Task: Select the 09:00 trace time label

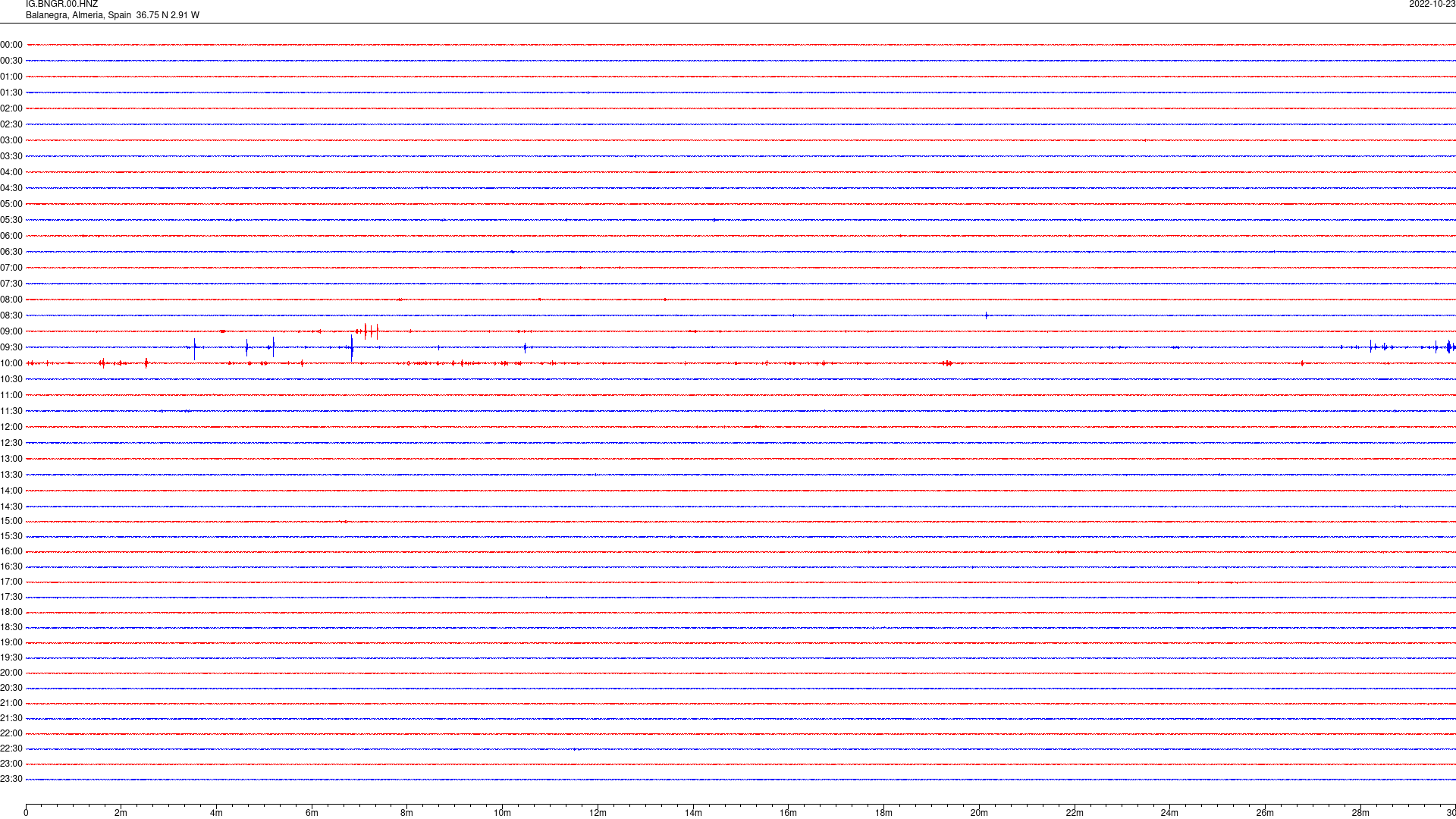Action: click(11, 331)
